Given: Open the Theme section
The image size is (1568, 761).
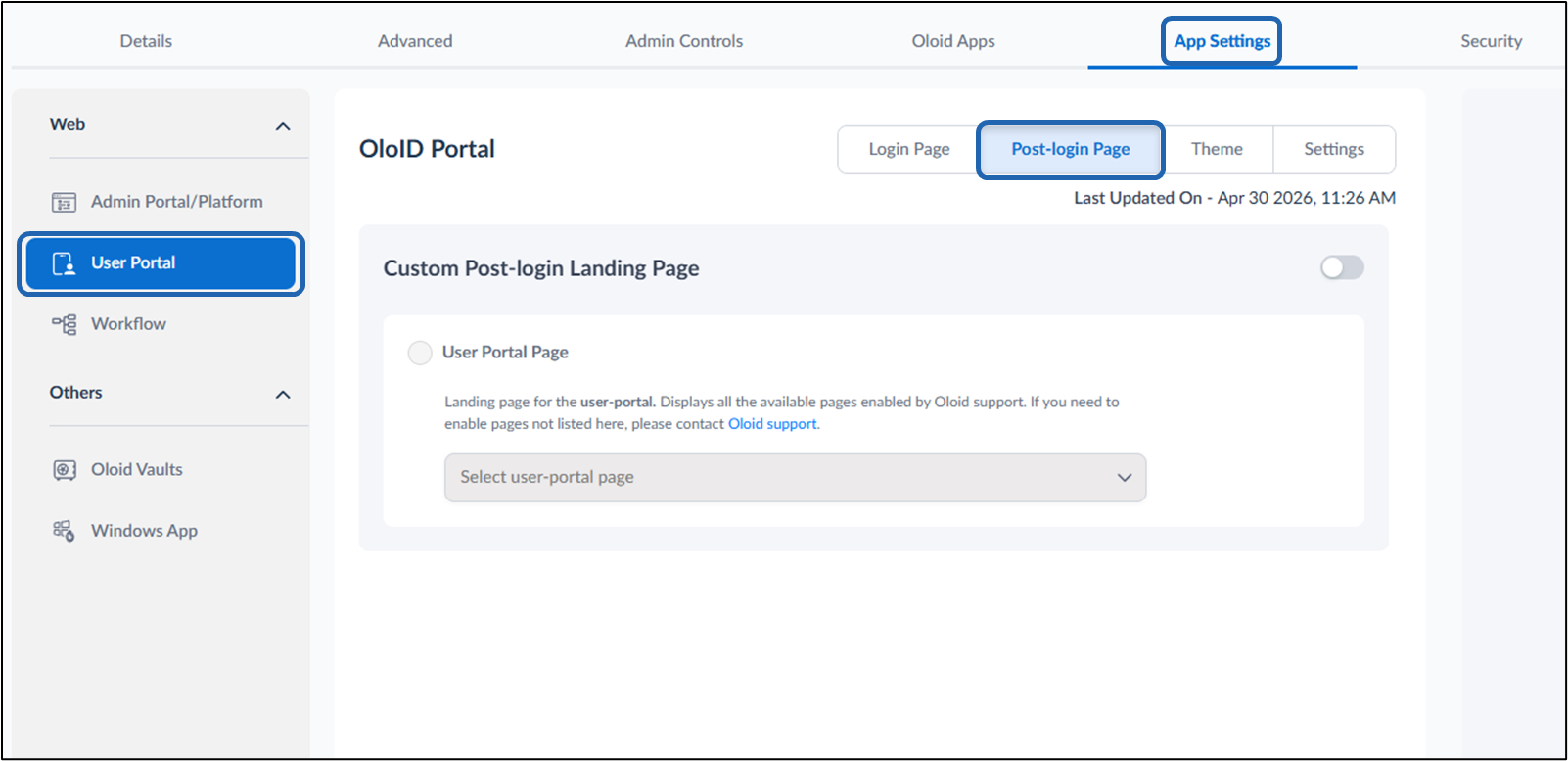Looking at the screenshot, I should (x=1217, y=149).
